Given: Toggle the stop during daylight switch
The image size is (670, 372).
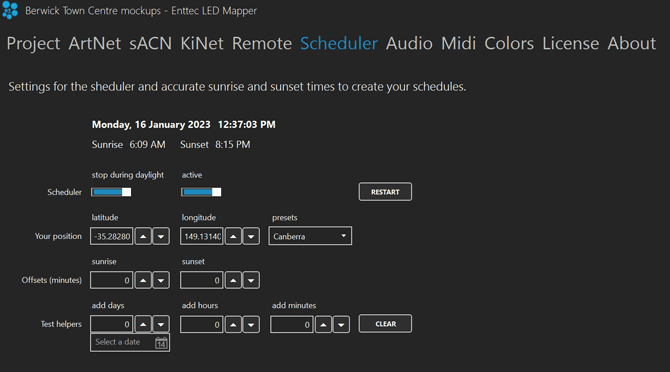Looking at the screenshot, I should (111, 192).
